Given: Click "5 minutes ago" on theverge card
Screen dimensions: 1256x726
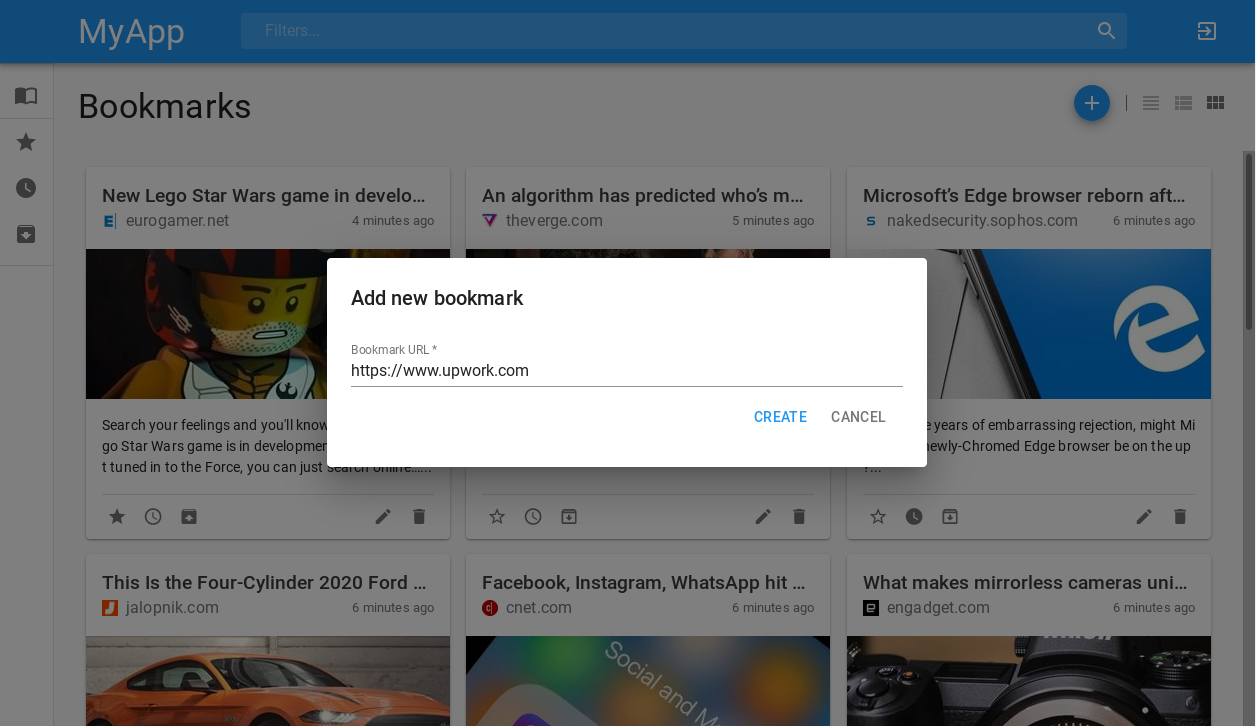Looking at the screenshot, I should (x=773, y=221).
